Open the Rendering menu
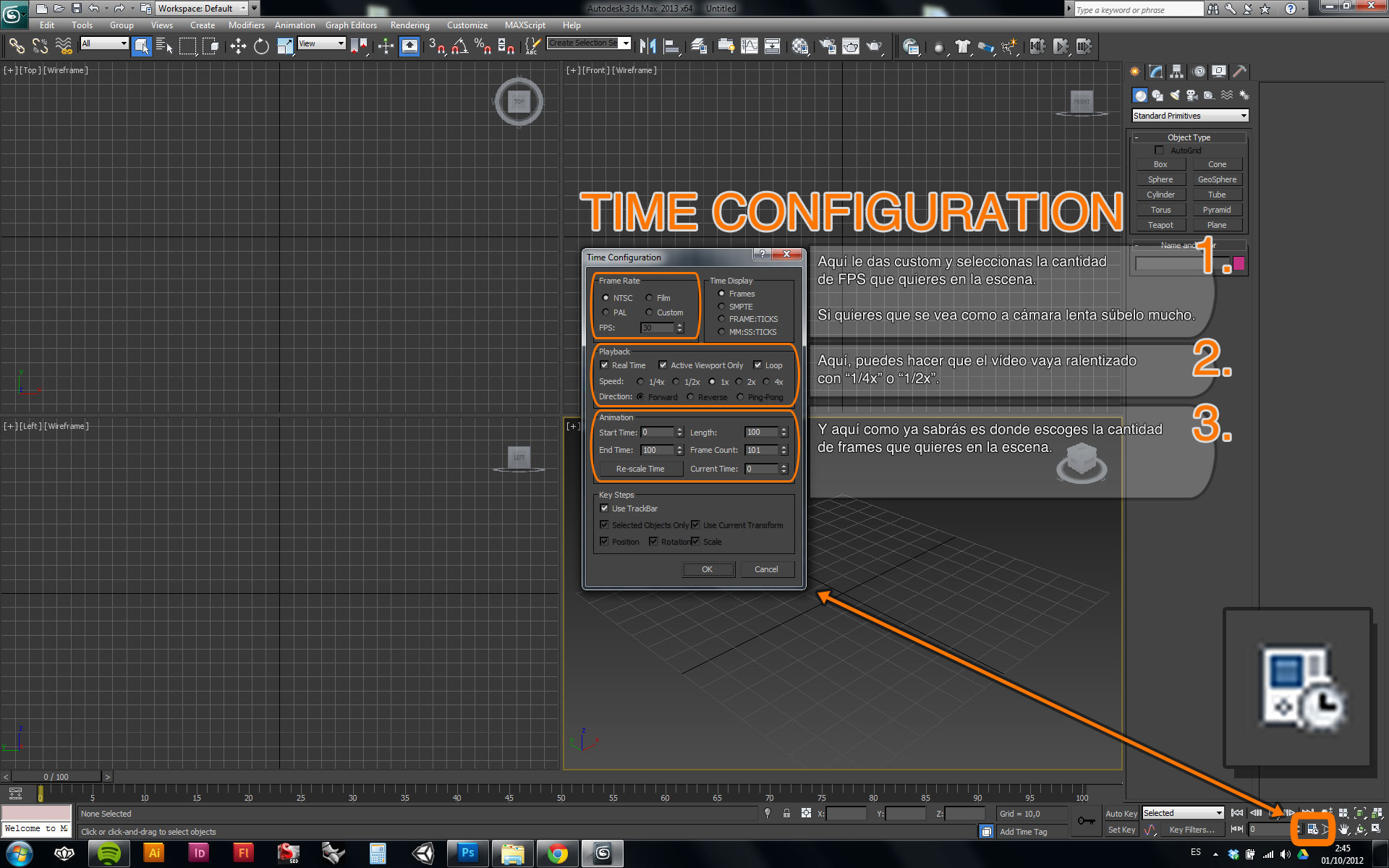 pyautogui.click(x=409, y=25)
